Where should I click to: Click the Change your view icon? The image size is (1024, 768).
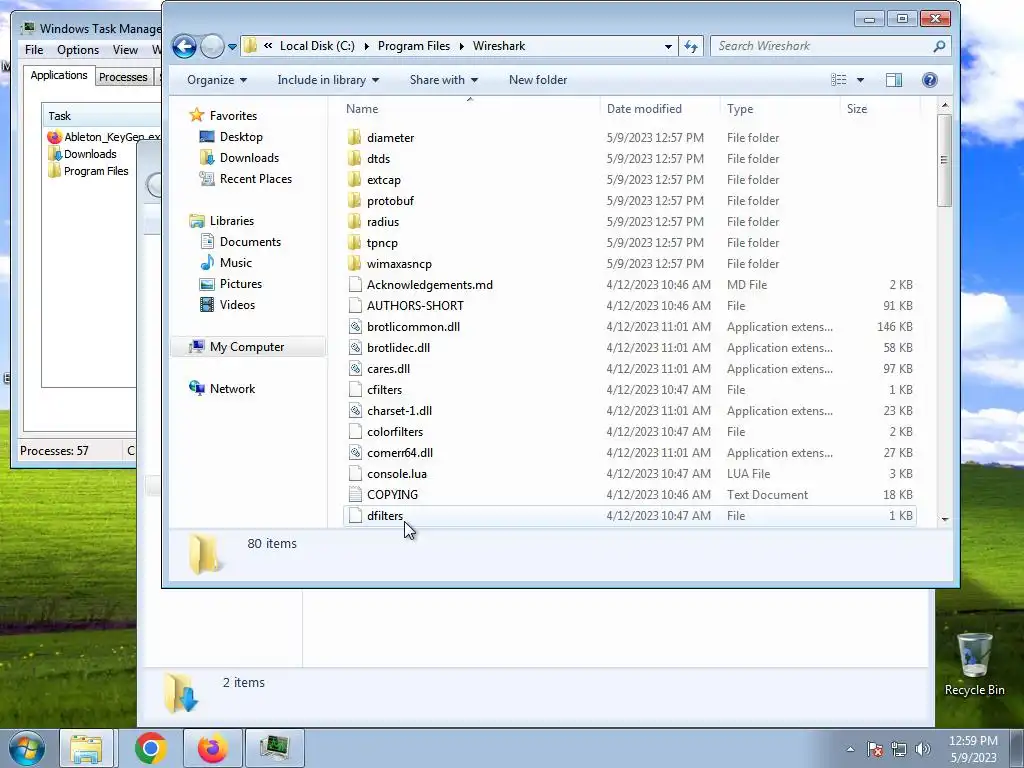(839, 80)
